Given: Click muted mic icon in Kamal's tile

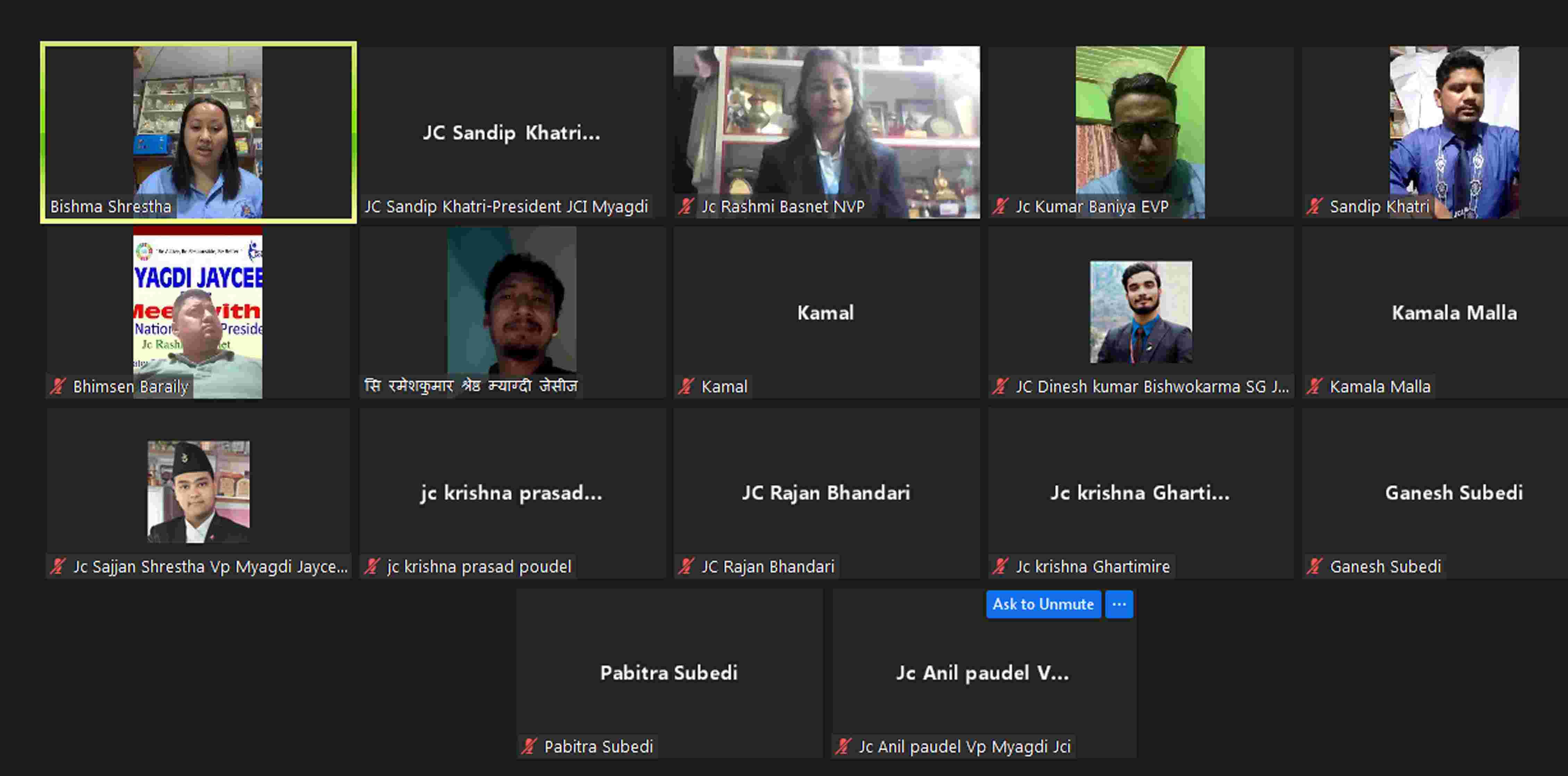Looking at the screenshot, I should 686,387.
